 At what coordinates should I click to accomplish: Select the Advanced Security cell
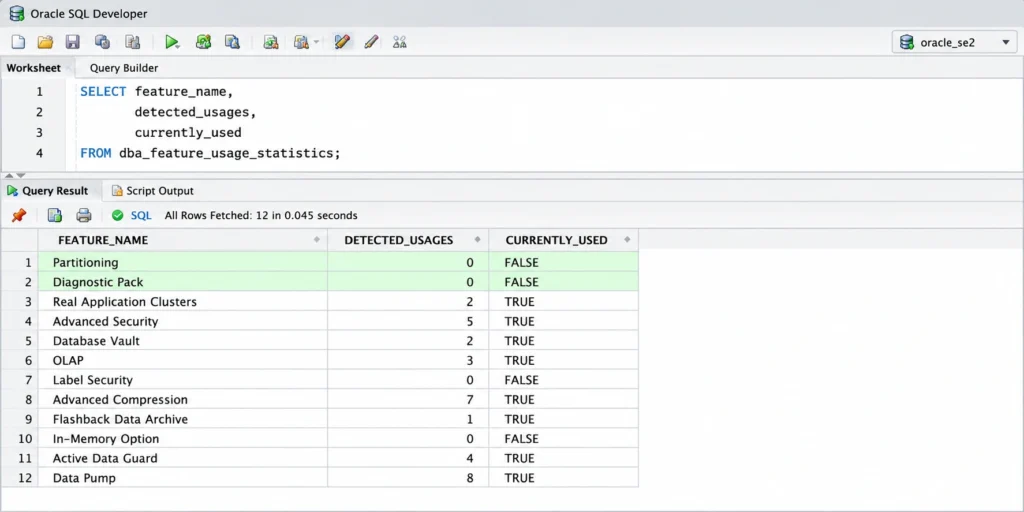(183, 321)
